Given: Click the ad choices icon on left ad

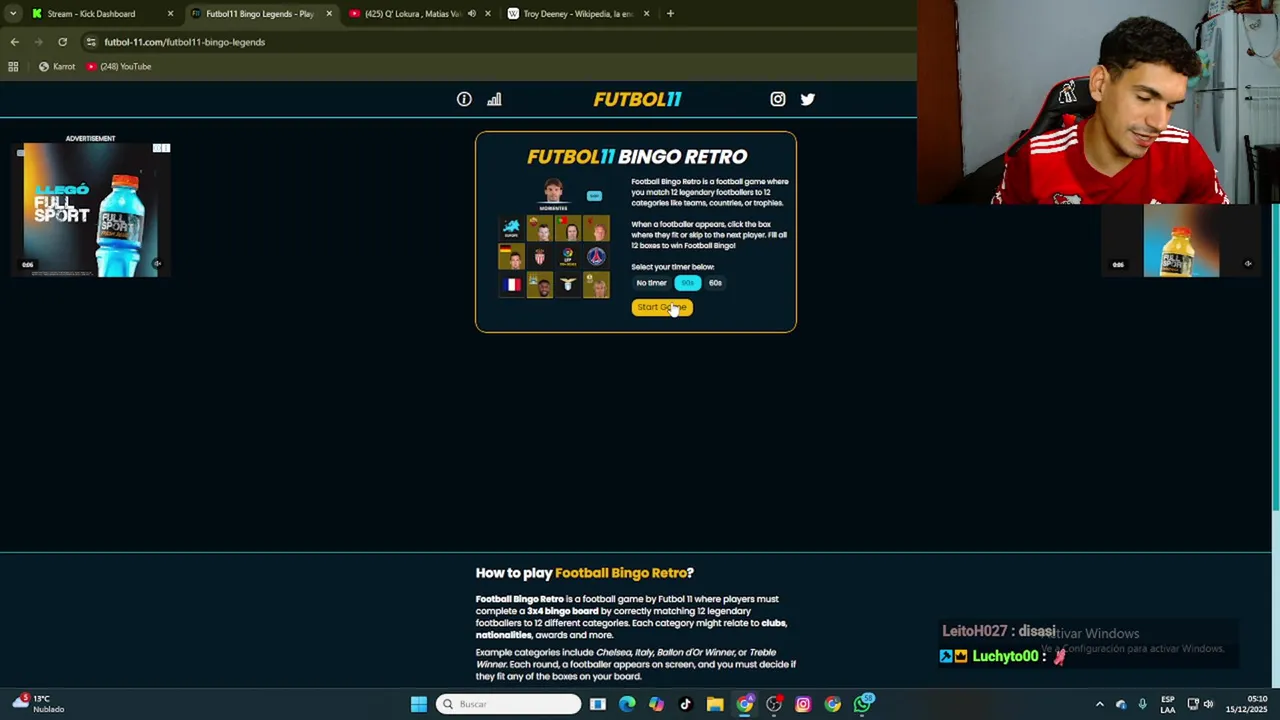Looking at the screenshot, I should click(x=161, y=148).
